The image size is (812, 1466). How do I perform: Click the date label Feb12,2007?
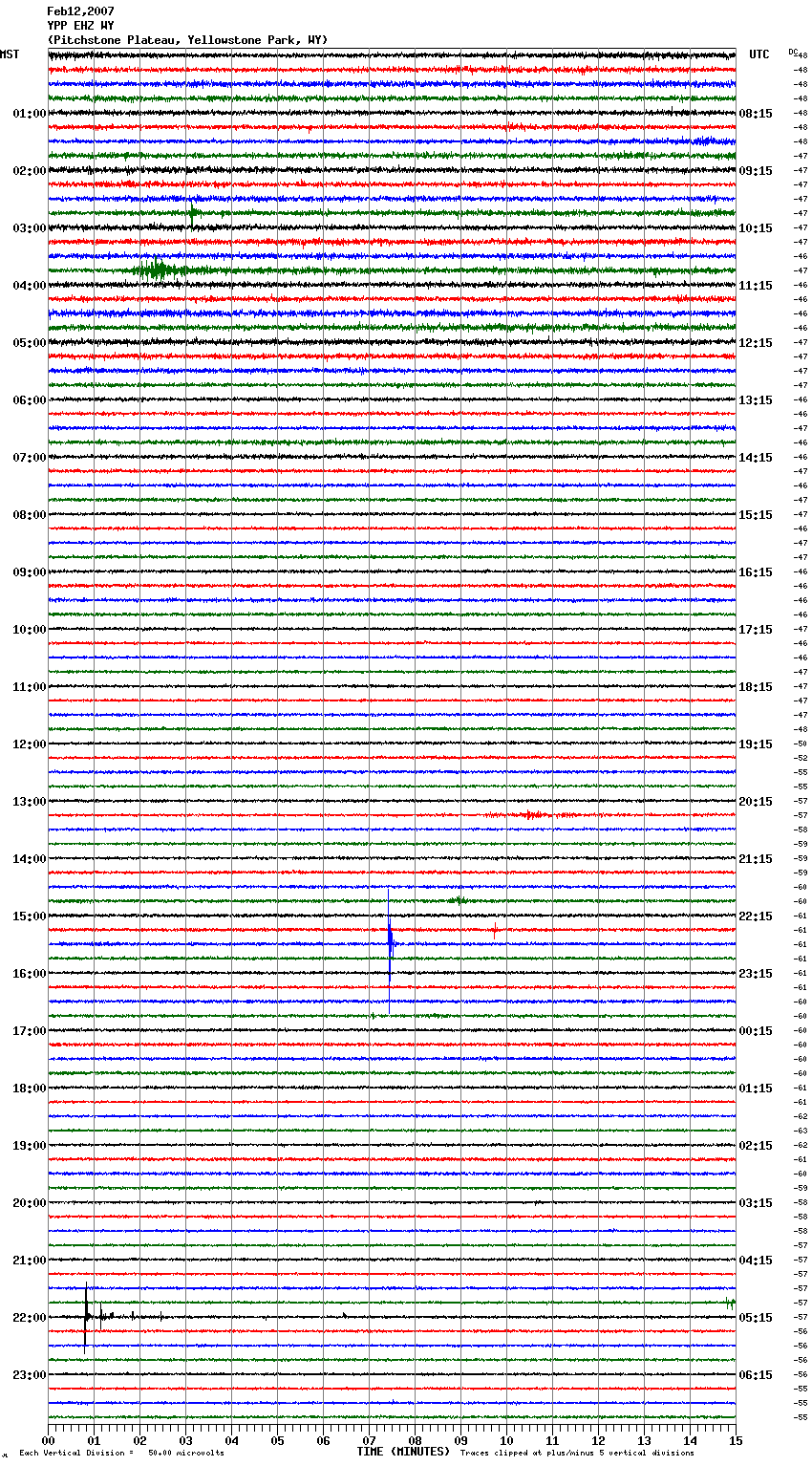[x=80, y=11]
